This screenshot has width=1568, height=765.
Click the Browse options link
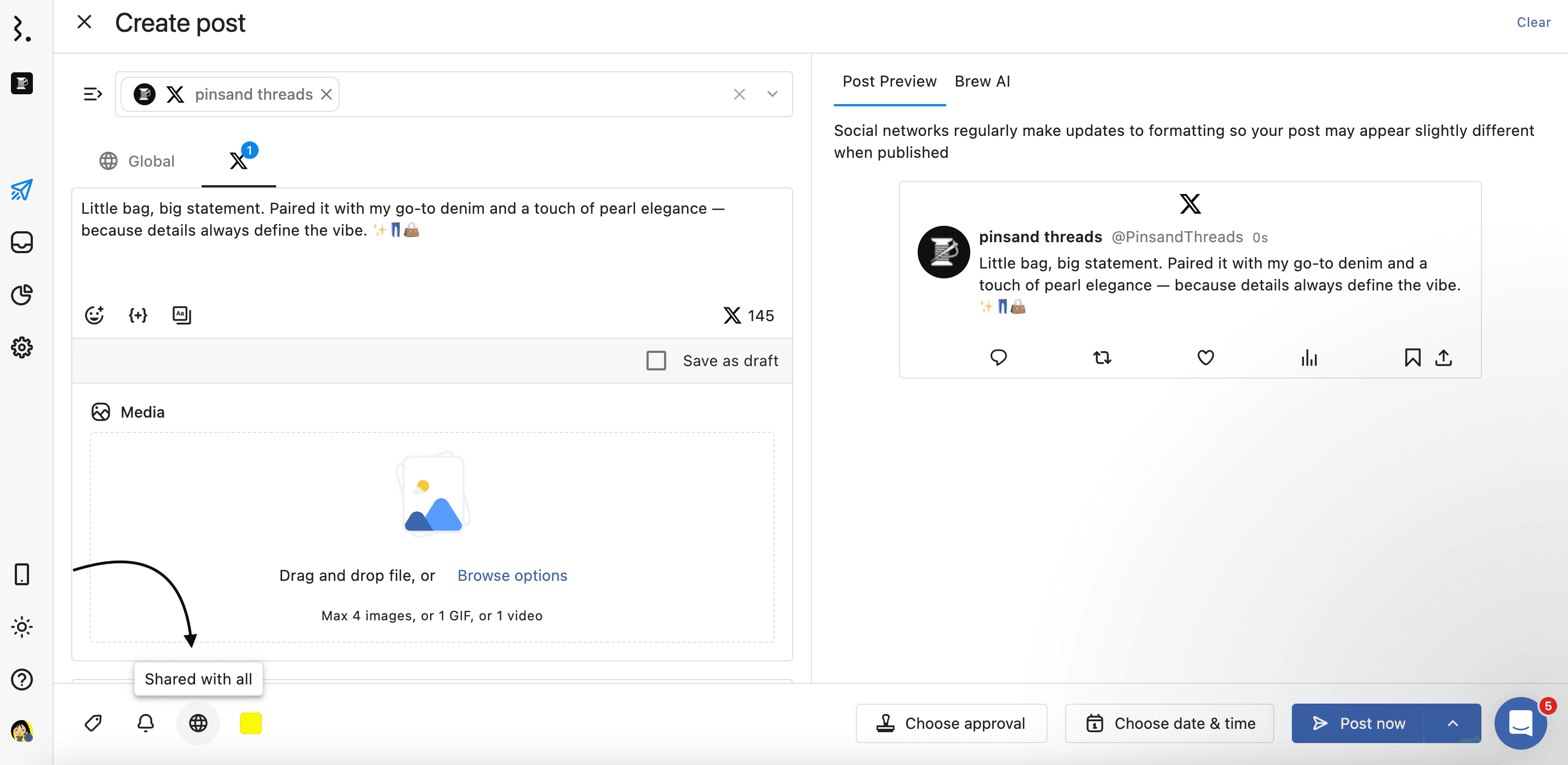[x=512, y=575]
